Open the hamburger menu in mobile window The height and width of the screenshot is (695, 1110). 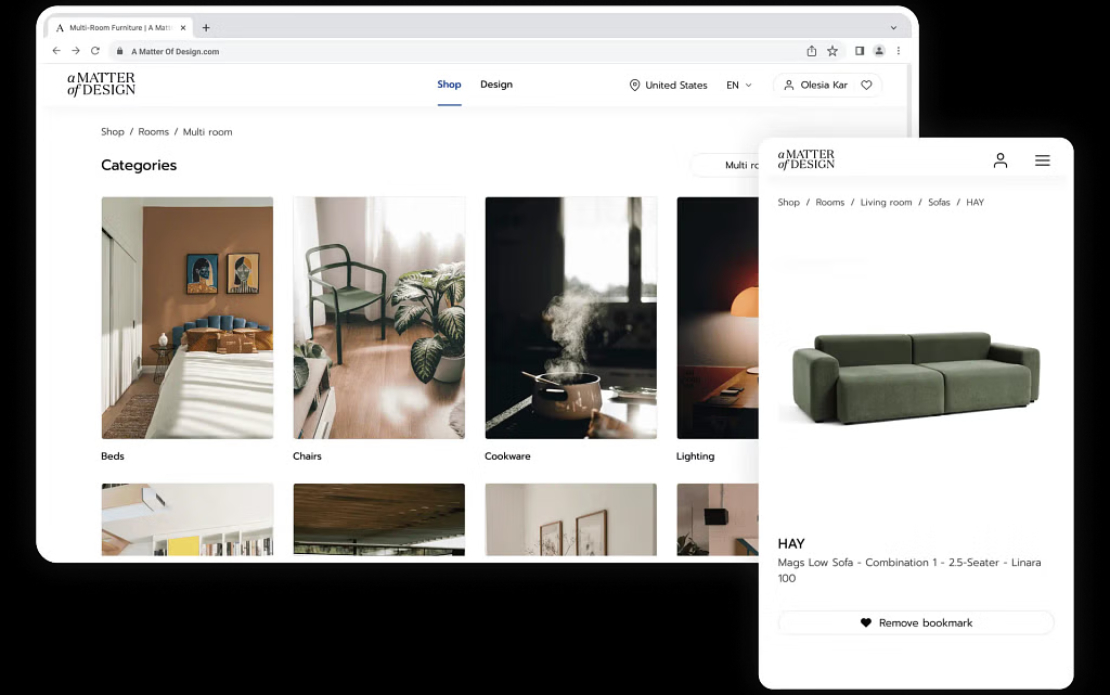pos(1042,161)
